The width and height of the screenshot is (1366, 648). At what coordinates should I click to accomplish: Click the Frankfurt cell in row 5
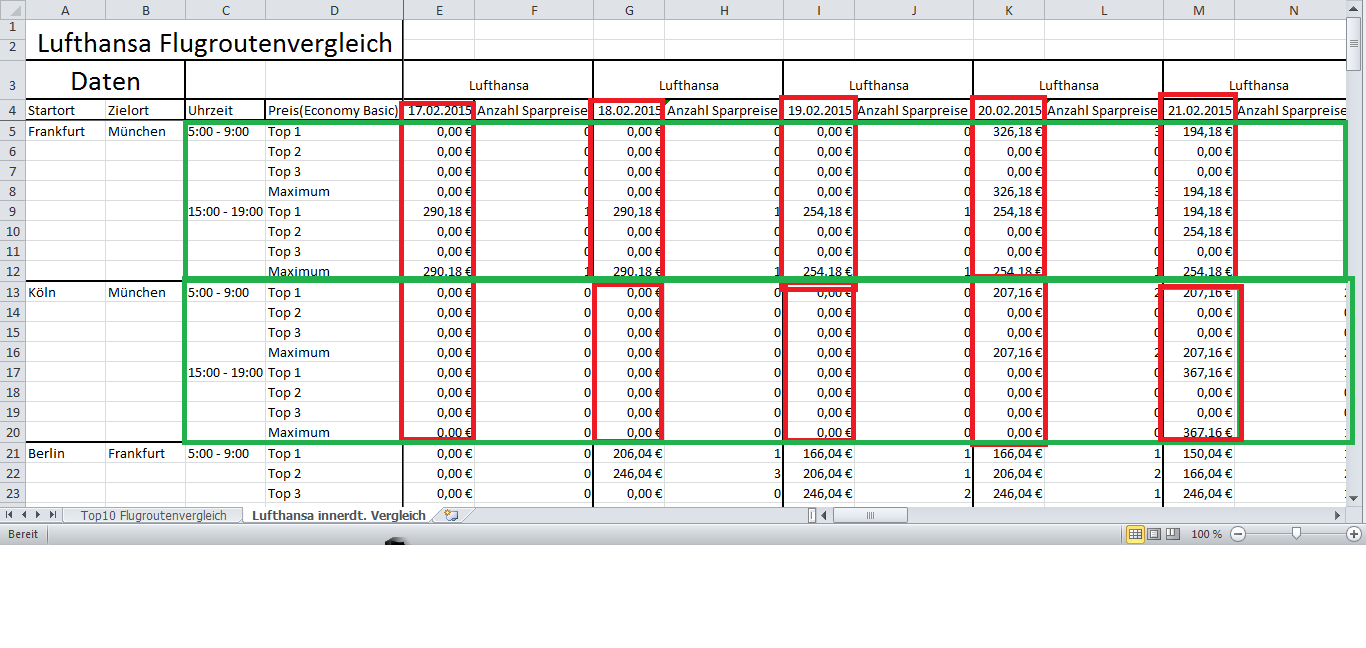click(65, 131)
